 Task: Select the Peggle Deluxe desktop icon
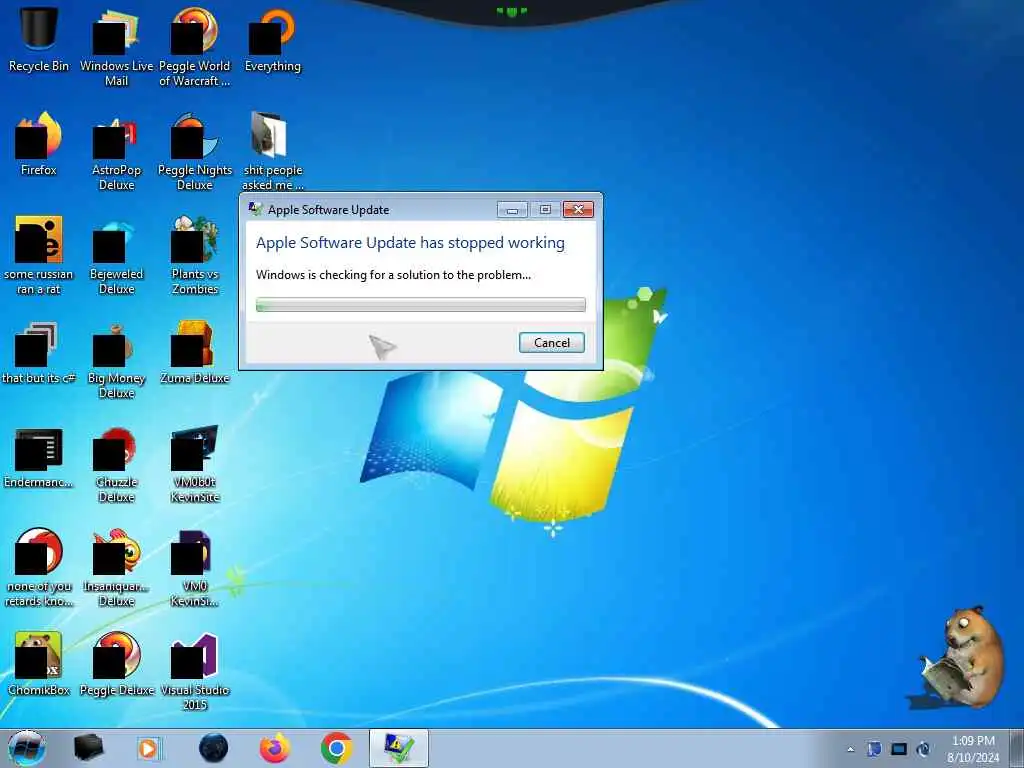coord(116,663)
